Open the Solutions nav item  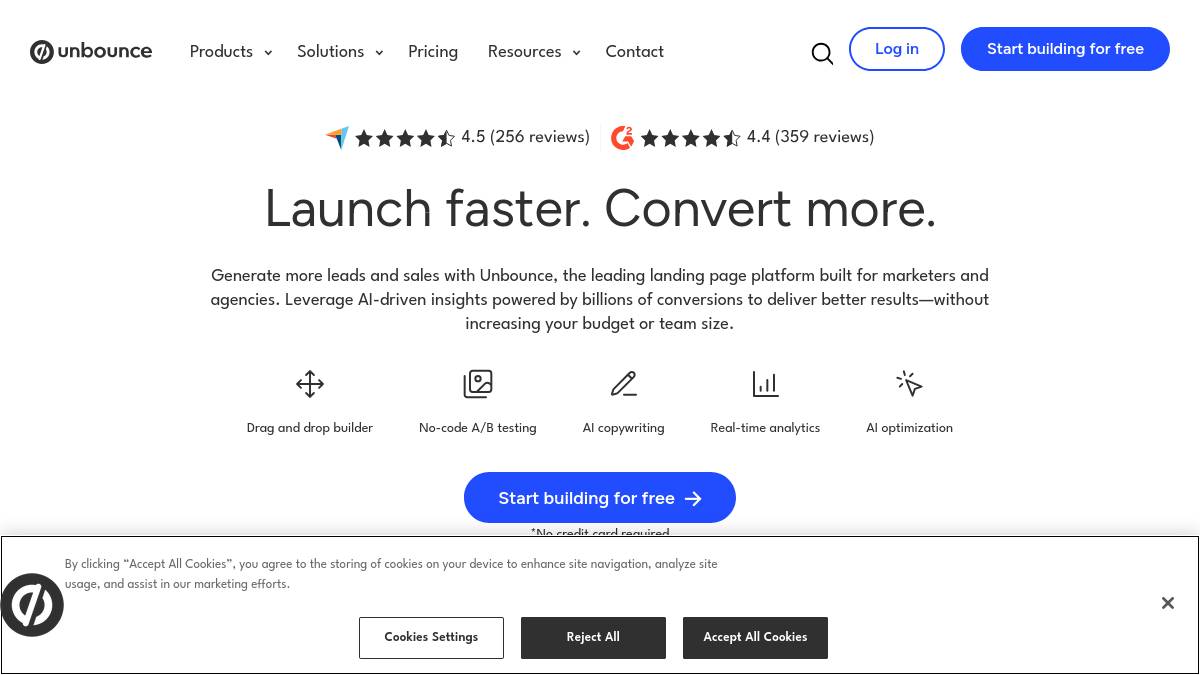coord(330,52)
